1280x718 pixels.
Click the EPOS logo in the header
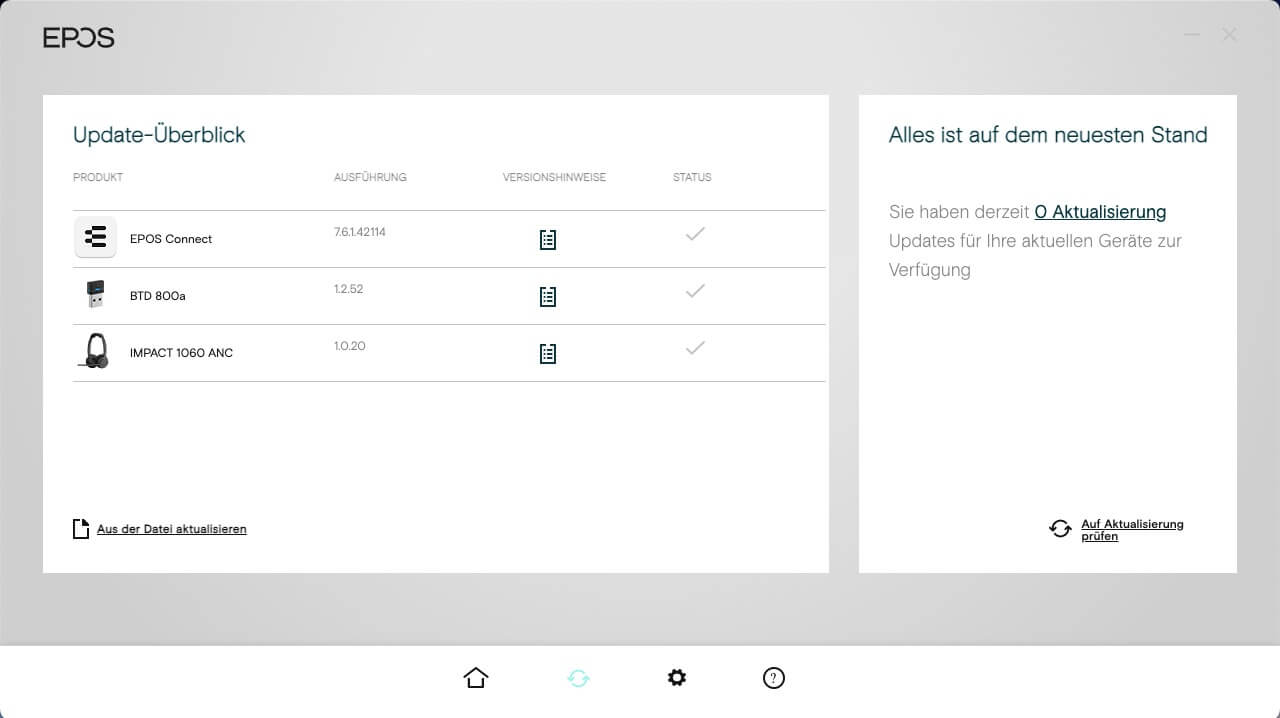tap(79, 38)
